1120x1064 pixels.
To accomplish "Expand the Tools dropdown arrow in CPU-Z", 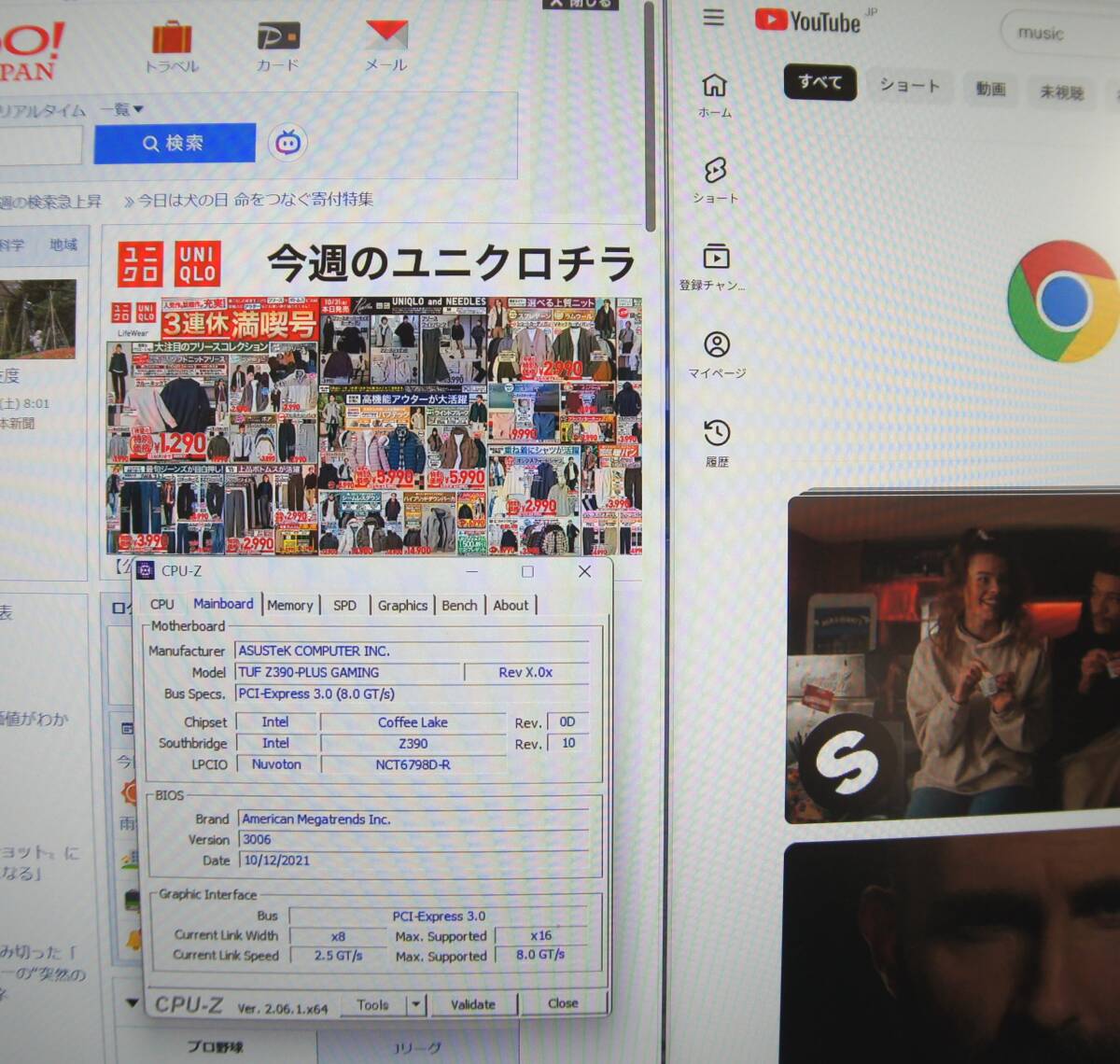I will pos(416,1005).
